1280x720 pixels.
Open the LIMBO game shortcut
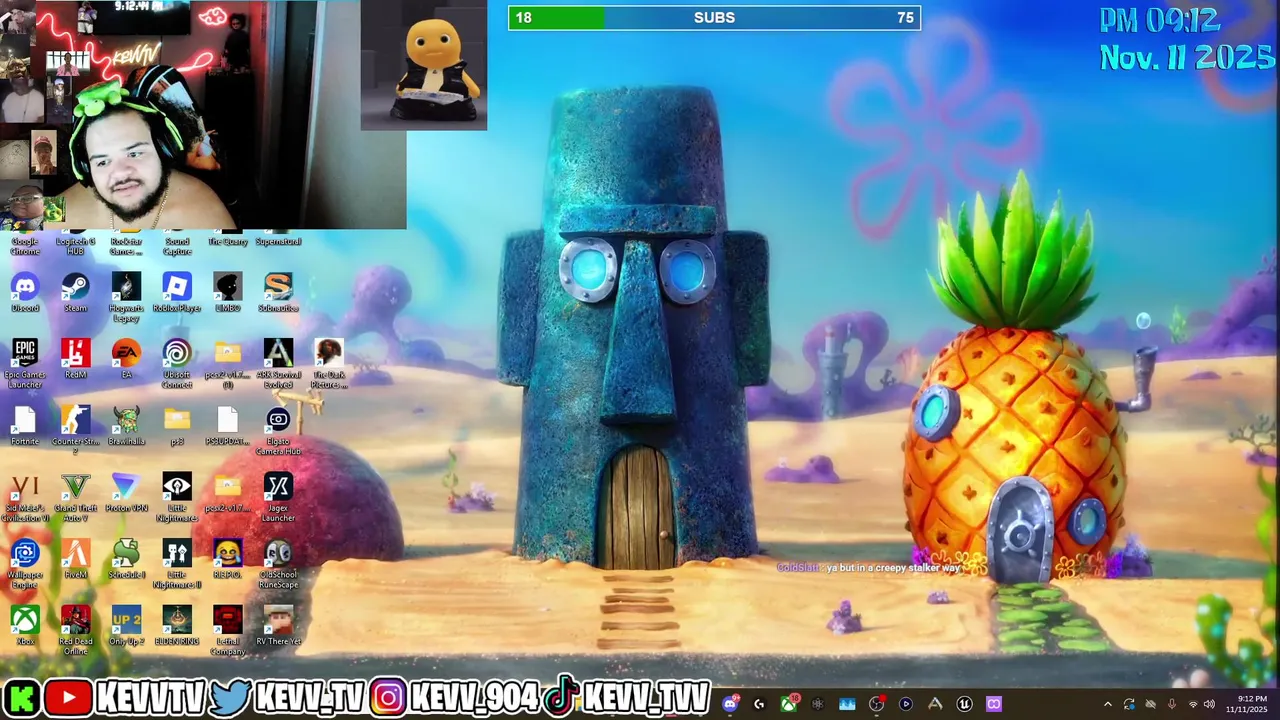point(228,291)
